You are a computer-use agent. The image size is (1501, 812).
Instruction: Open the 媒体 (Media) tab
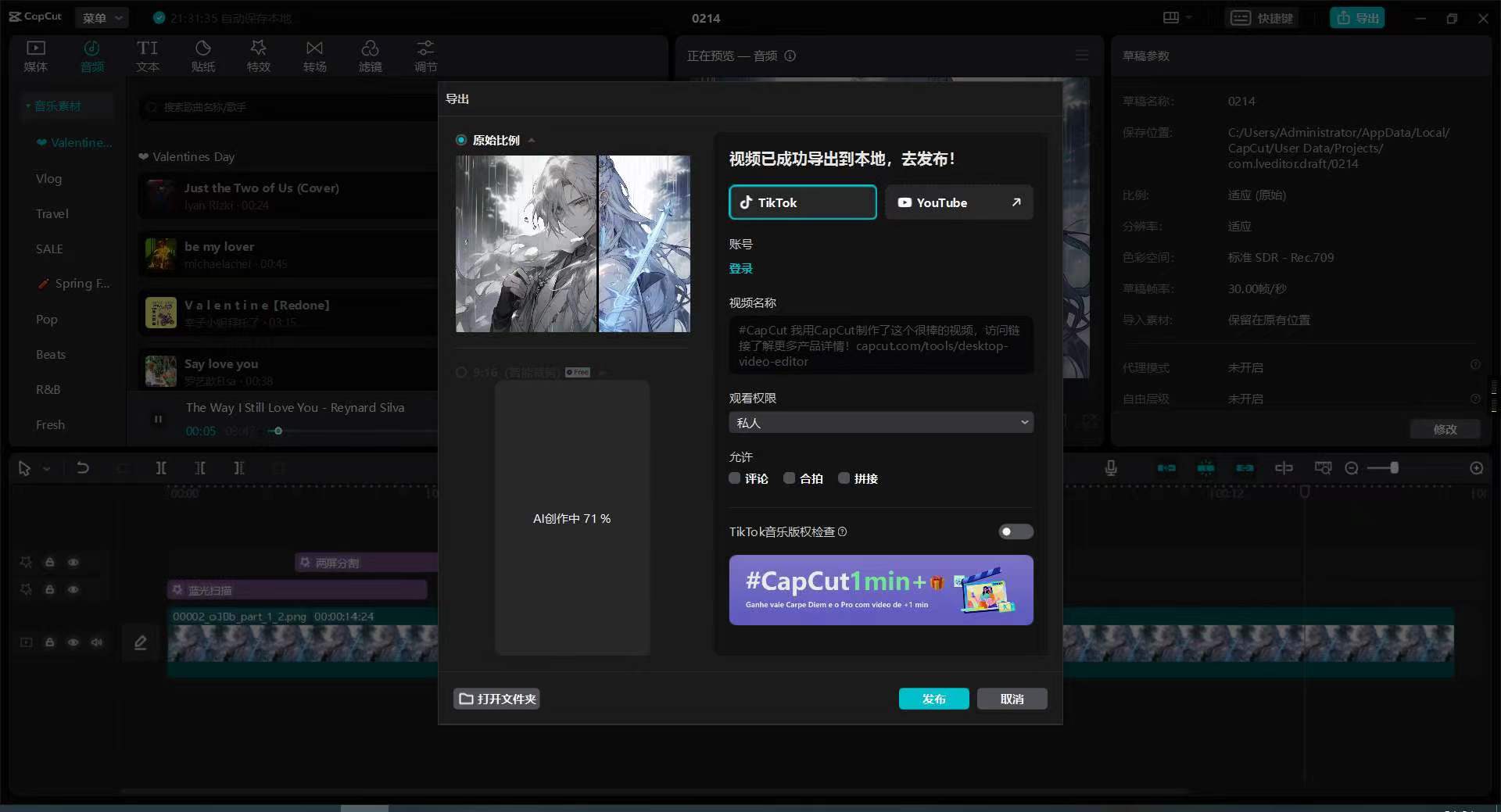(35, 56)
